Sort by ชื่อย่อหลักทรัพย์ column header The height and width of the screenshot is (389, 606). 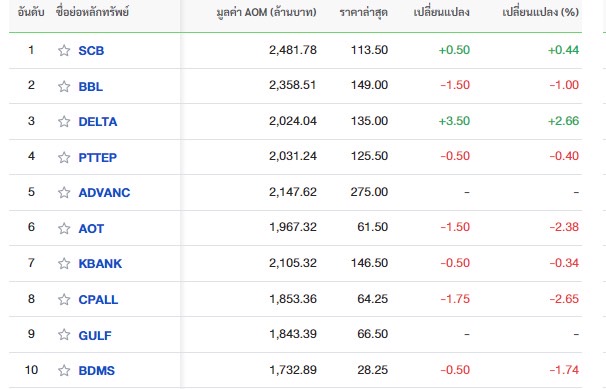pos(92,12)
